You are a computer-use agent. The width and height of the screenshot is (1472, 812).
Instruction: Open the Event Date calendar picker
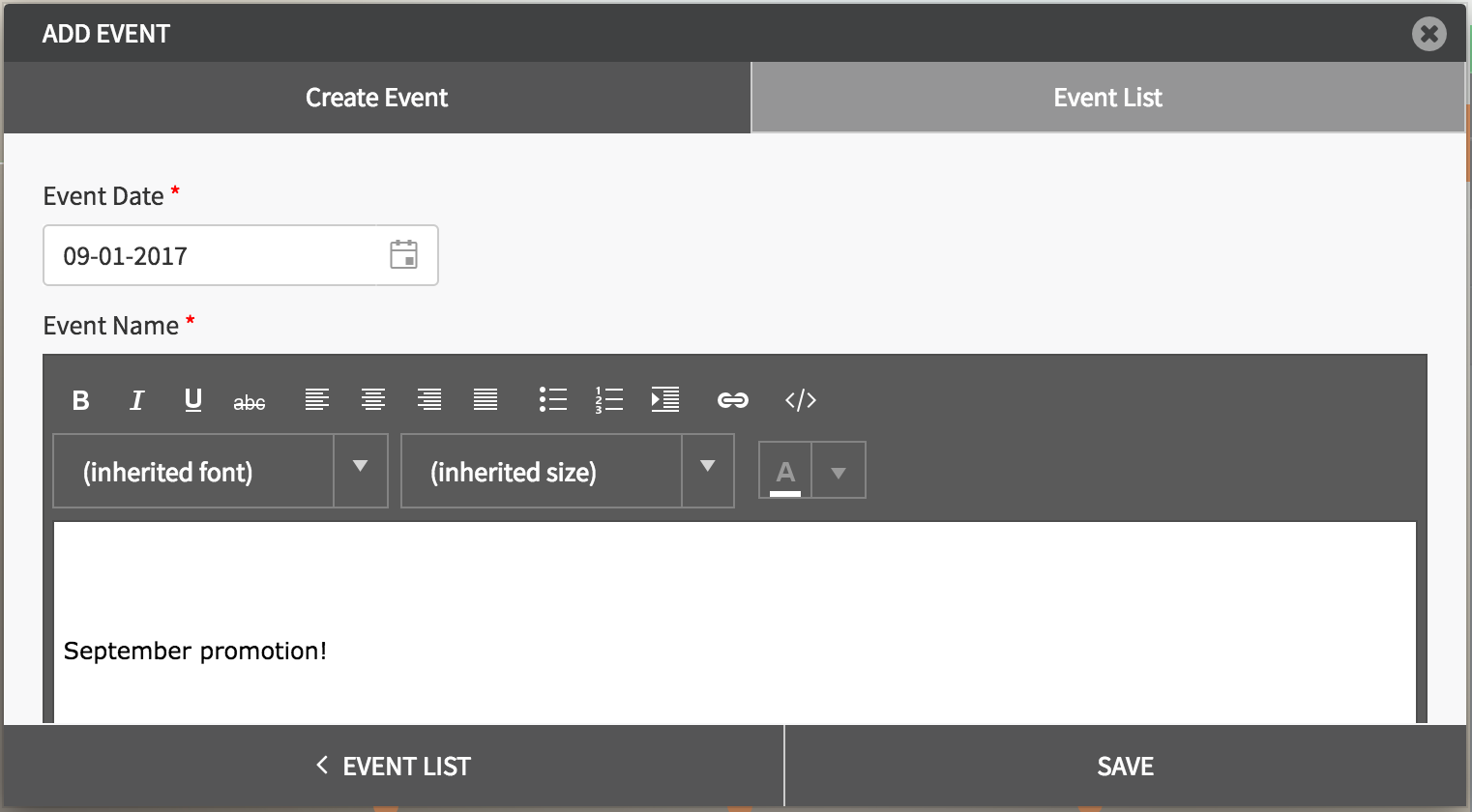403,255
